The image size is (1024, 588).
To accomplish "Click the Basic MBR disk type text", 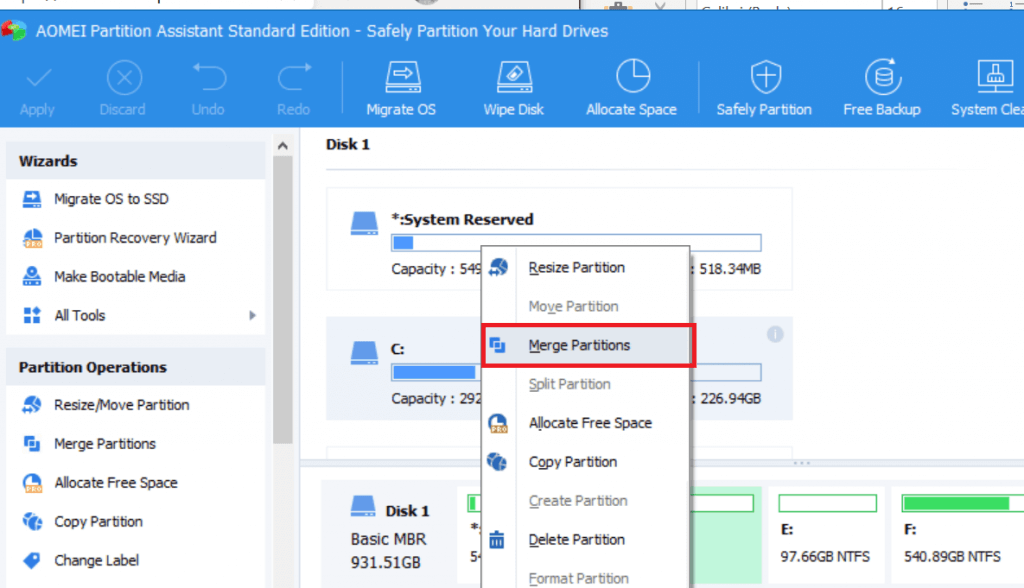I will pos(389,539).
